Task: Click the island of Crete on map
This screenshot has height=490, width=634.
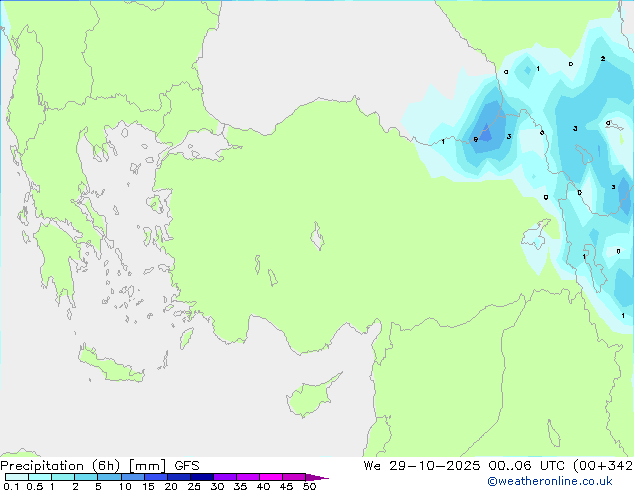Action: [x=110, y=365]
